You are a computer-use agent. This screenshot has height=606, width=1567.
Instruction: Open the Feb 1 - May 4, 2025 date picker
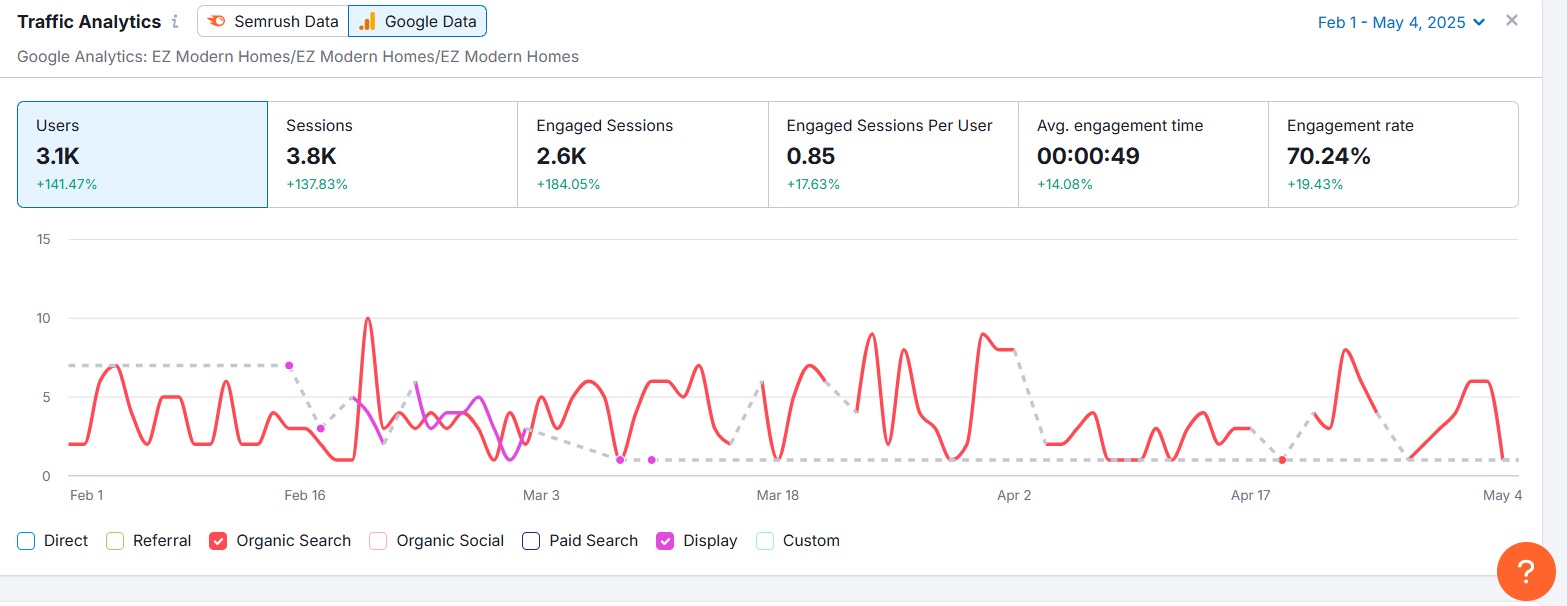point(1401,22)
